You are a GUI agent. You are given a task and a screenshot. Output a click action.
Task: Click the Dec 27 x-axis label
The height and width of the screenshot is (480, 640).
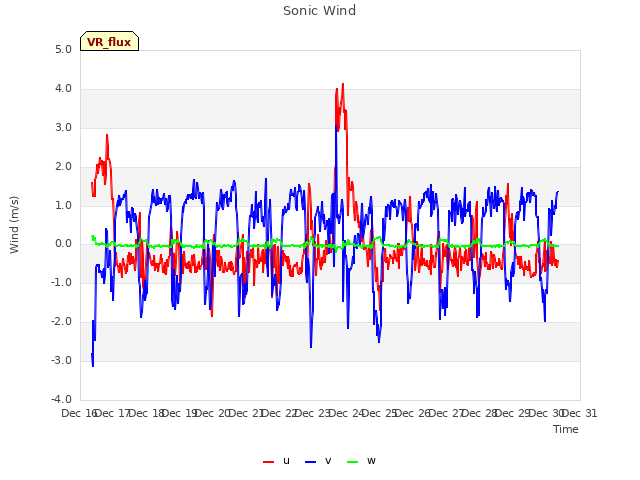(446, 413)
